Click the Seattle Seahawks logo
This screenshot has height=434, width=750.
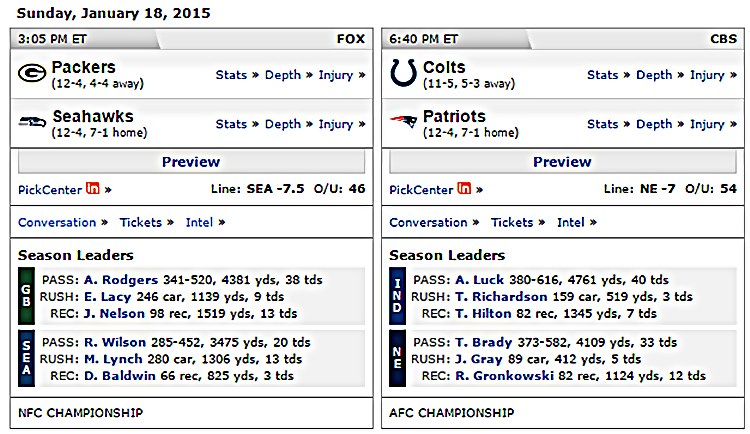[x=32, y=123]
